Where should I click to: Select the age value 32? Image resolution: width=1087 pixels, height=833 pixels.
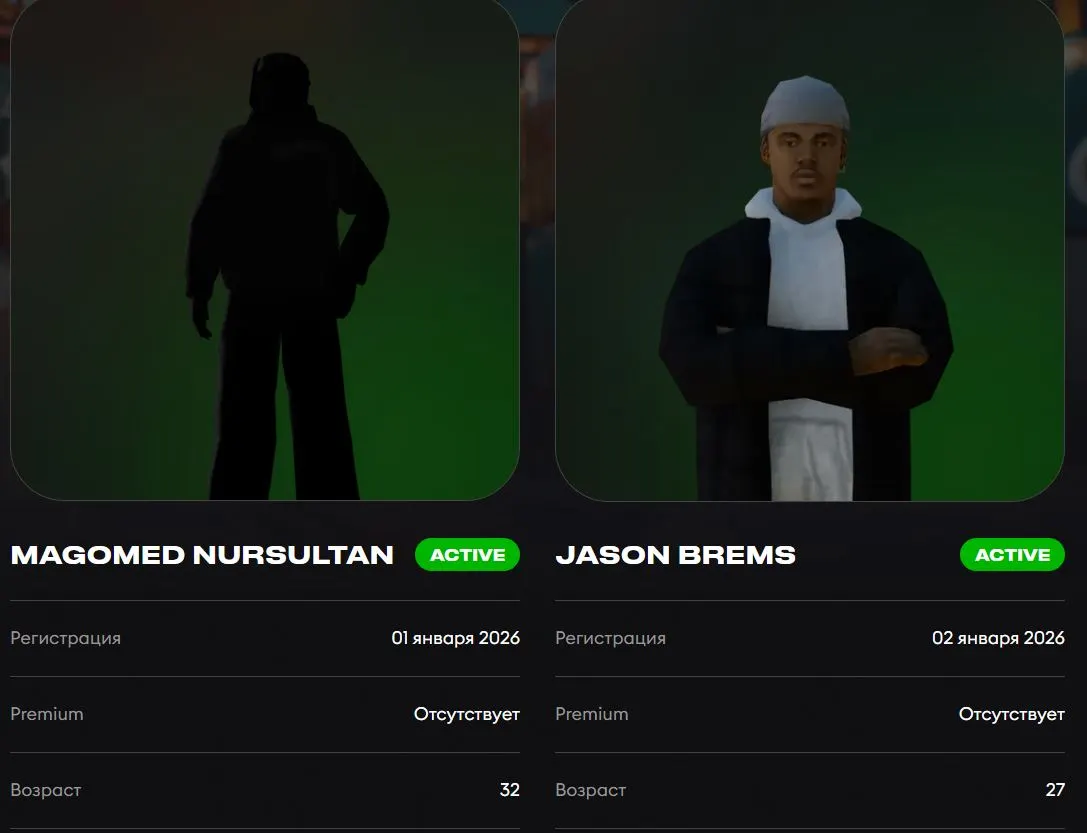click(x=509, y=790)
